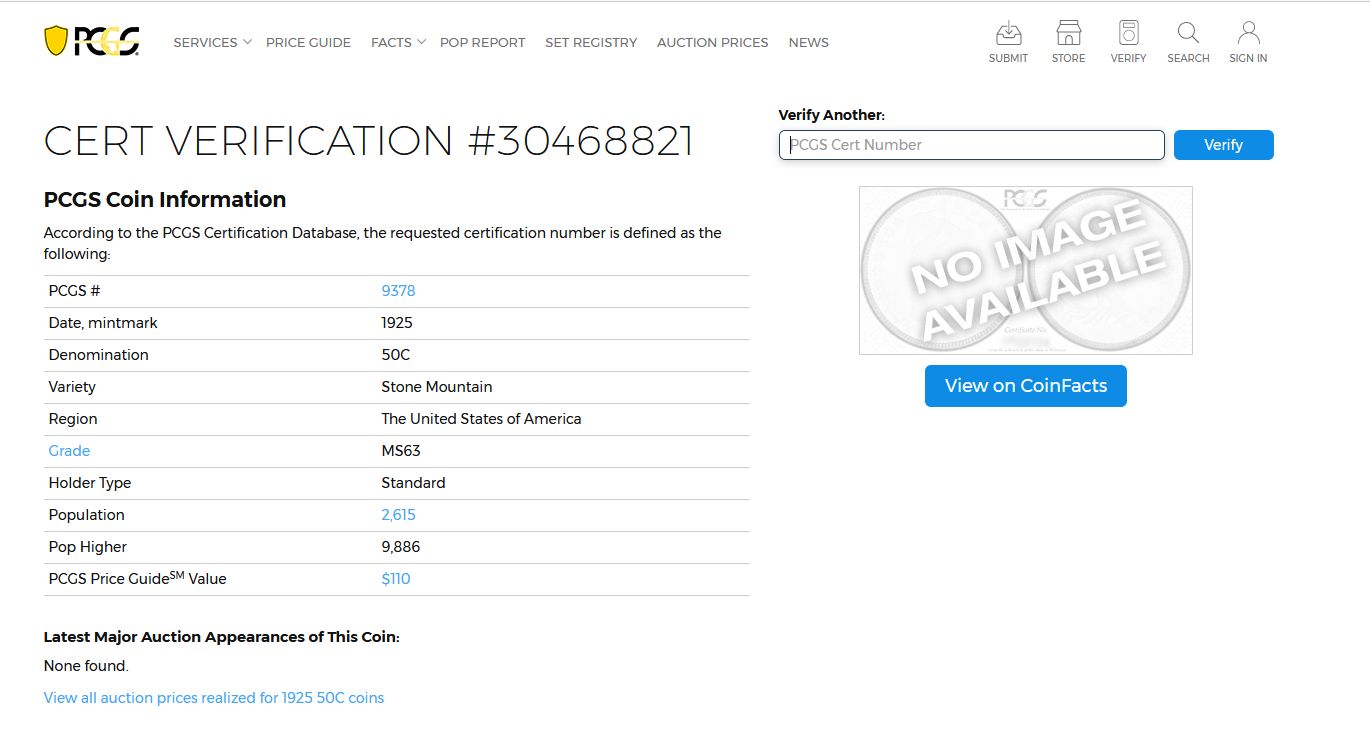
Task: Expand the Services dropdown menu
Action: [212, 42]
